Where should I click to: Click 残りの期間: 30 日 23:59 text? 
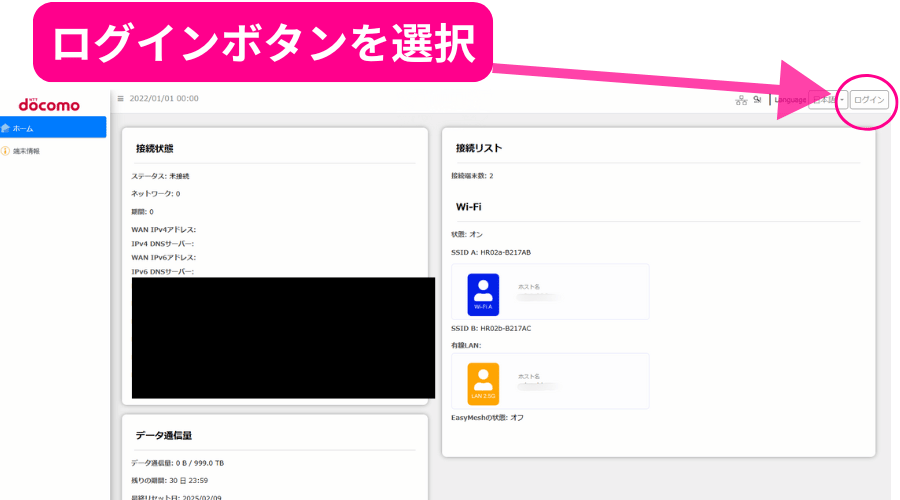pos(169,481)
